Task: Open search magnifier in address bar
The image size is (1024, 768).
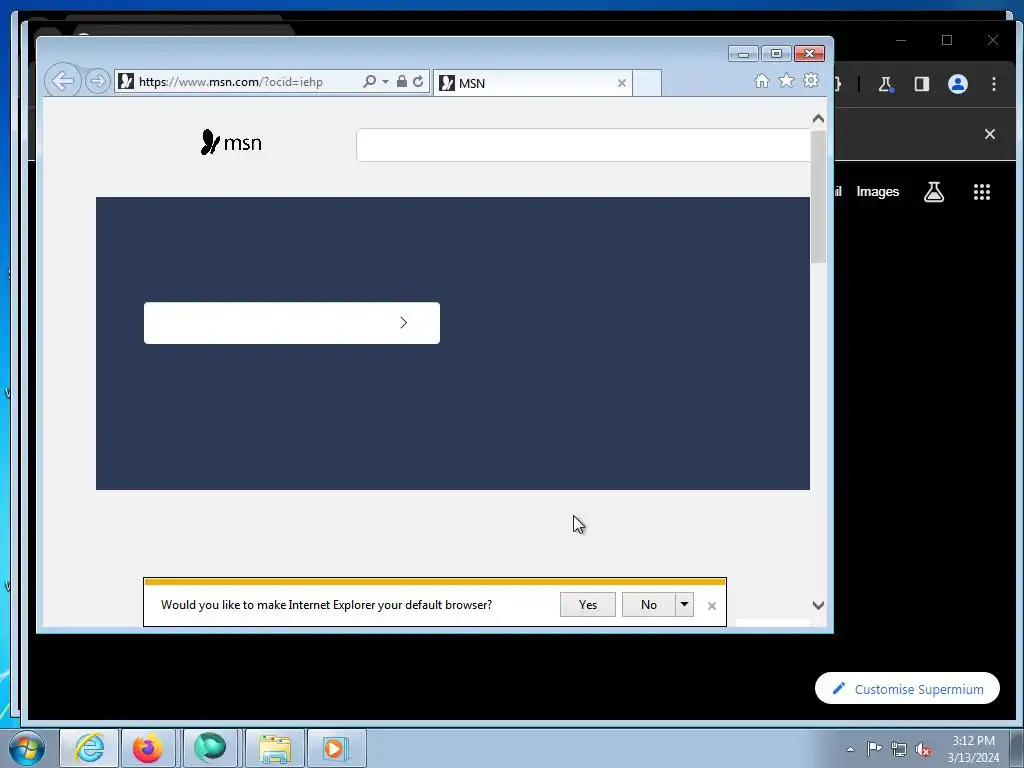Action: tap(370, 82)
